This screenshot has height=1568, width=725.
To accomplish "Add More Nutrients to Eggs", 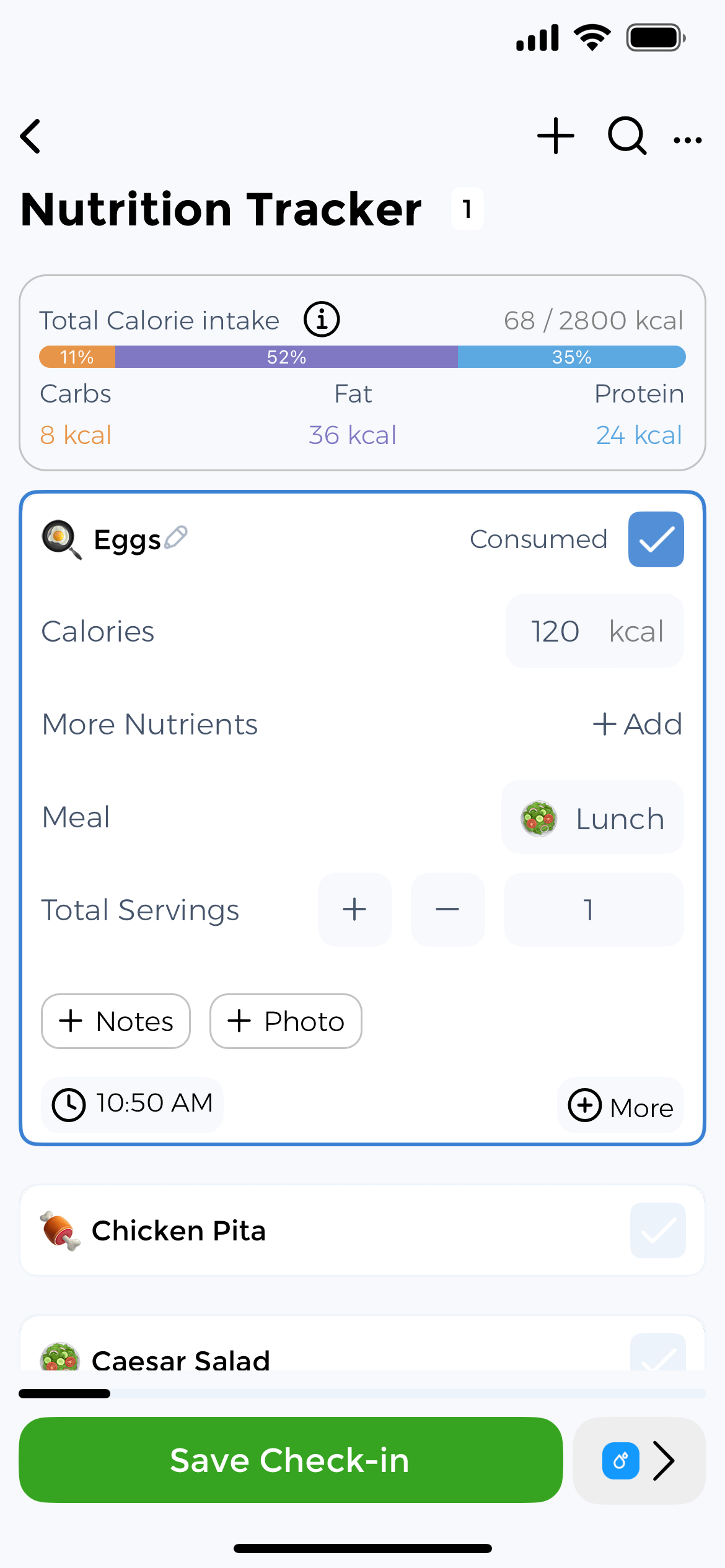I will [x=638, y=724].
